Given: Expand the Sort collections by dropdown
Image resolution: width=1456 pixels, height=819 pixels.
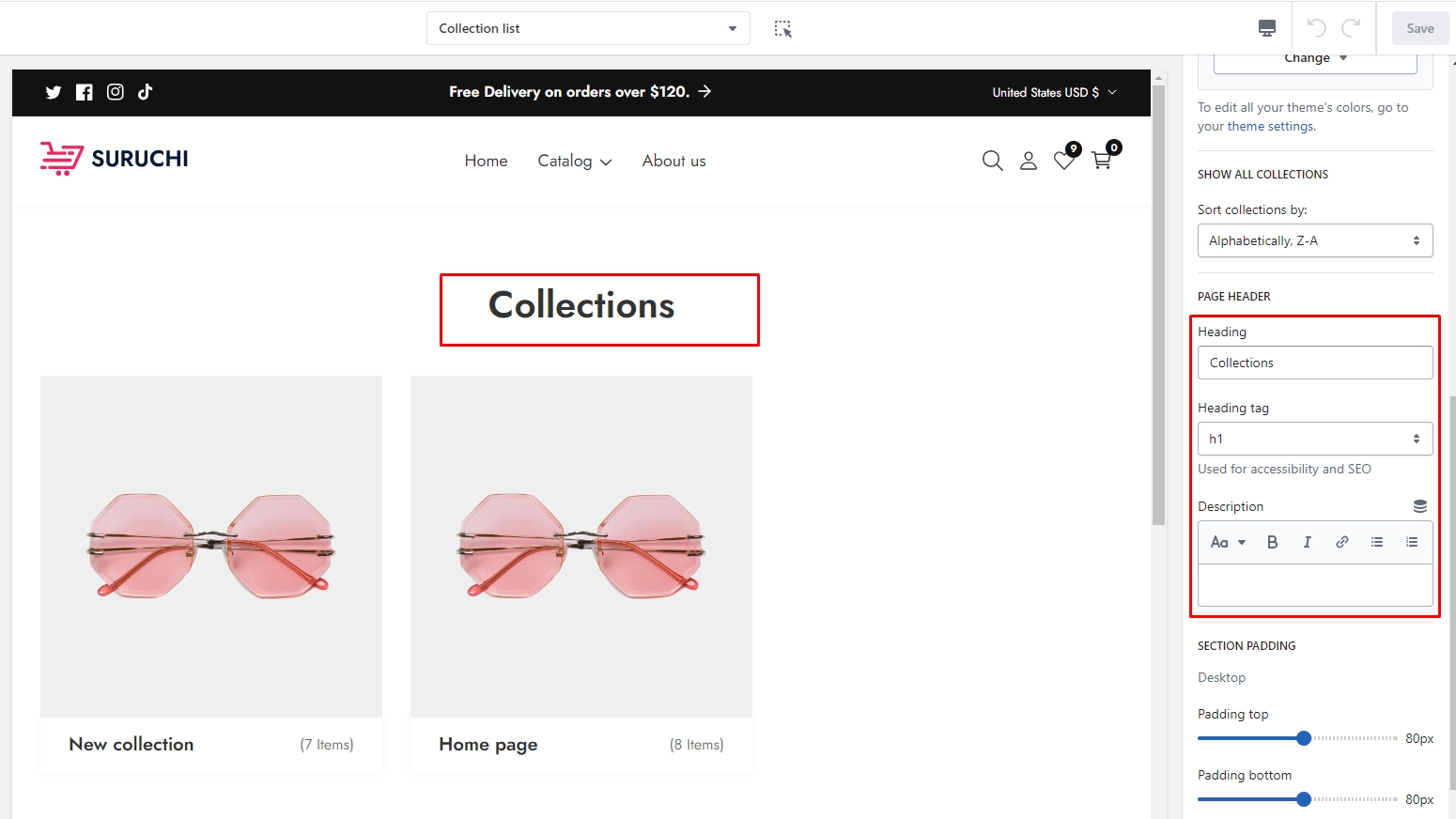Looking at the screenshot, I should (x=1314, y=240).
